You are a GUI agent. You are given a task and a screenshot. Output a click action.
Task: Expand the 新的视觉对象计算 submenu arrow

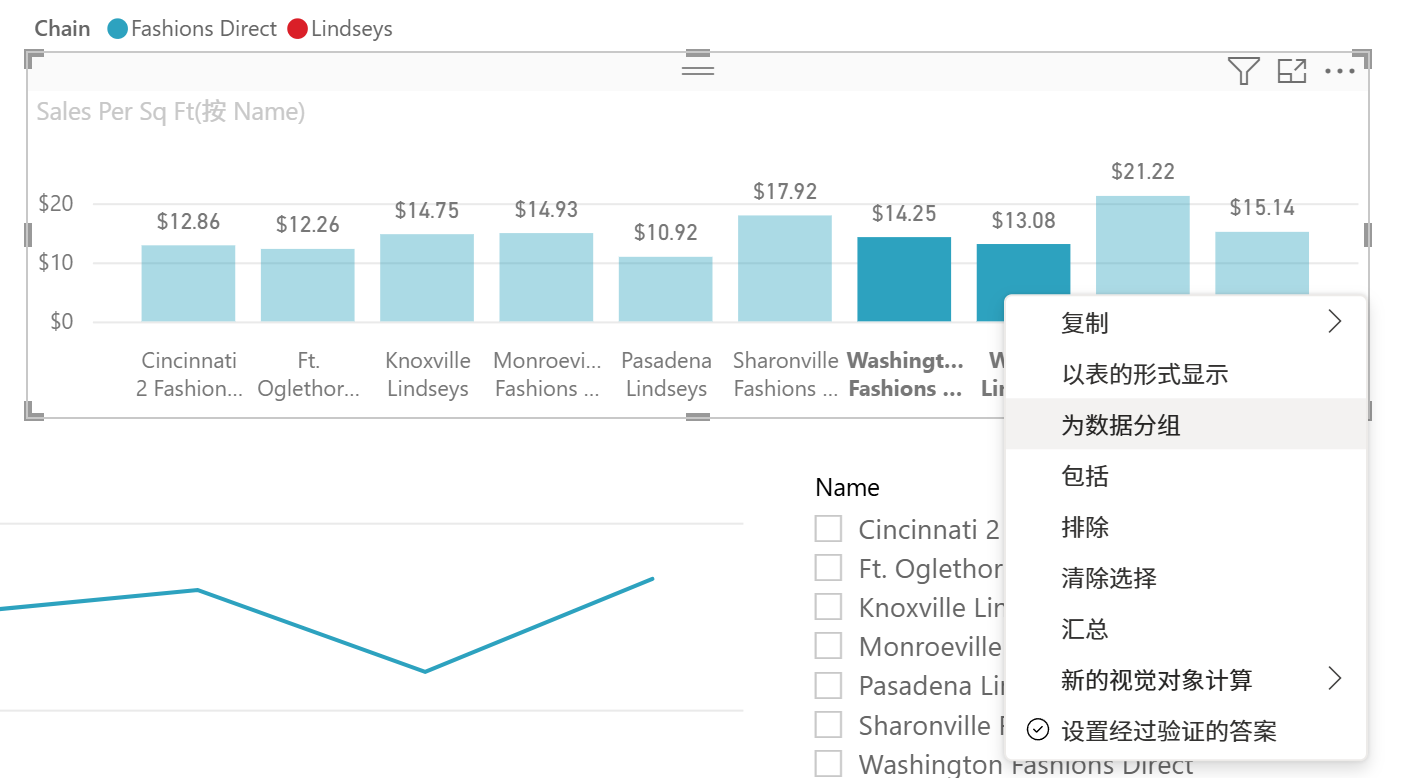[x=1334, y=679]
